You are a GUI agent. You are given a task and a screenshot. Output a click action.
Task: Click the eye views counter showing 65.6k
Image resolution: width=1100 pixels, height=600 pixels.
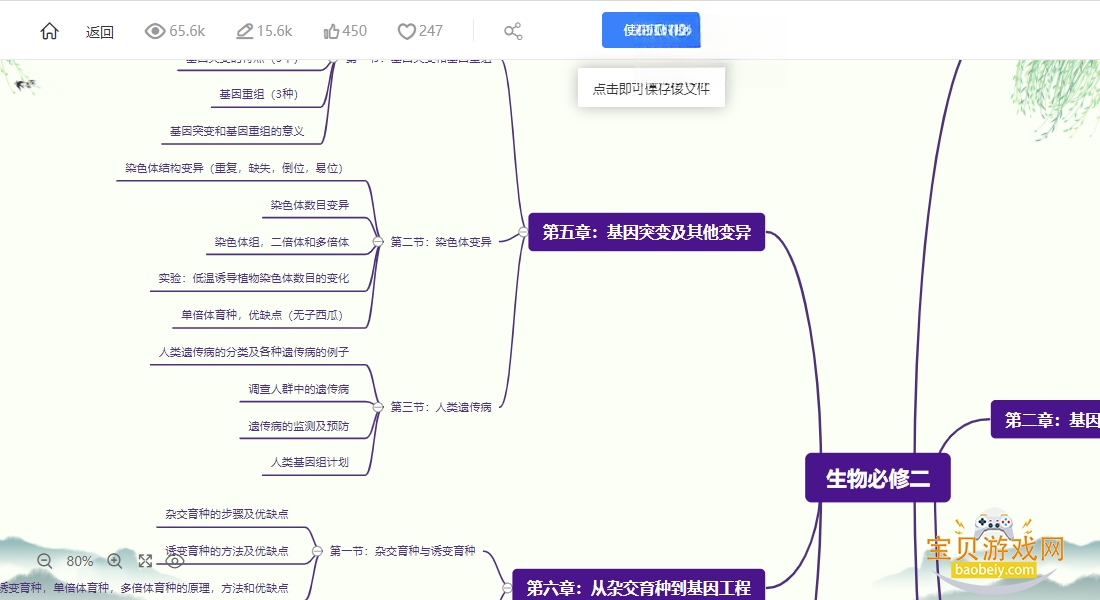pos(154,31)
